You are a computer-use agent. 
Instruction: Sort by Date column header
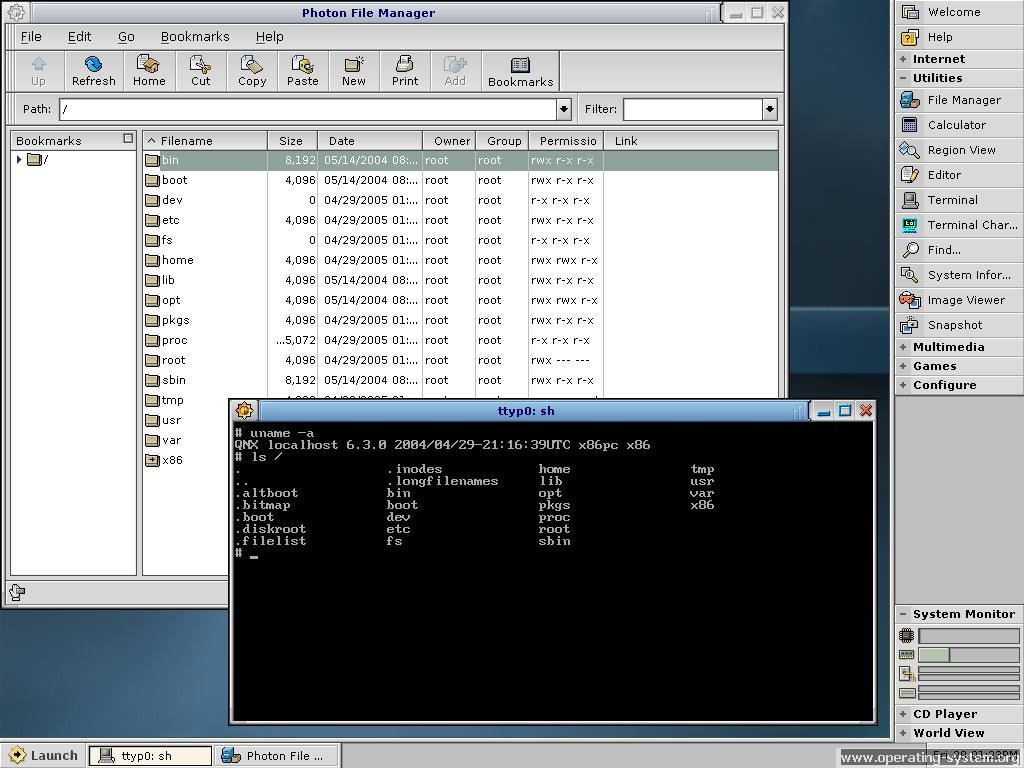370,140
